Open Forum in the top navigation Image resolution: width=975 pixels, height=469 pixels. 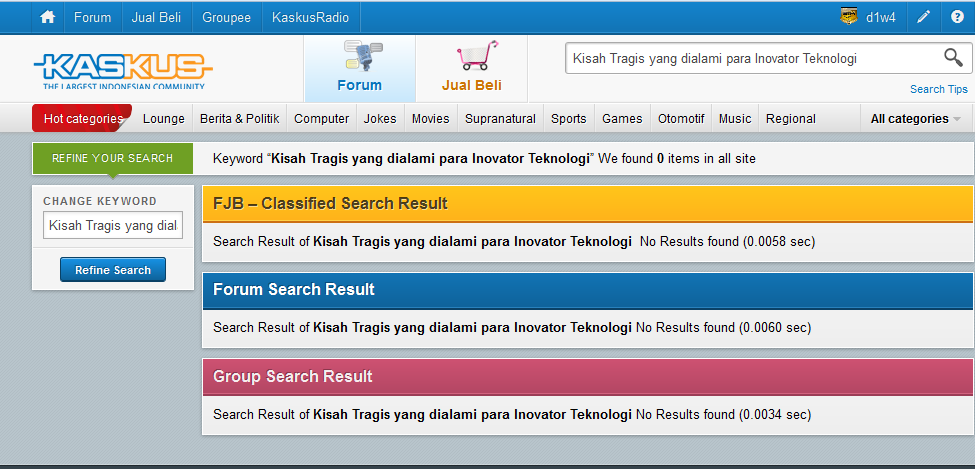pyautogui.click(x=92, y=17)
